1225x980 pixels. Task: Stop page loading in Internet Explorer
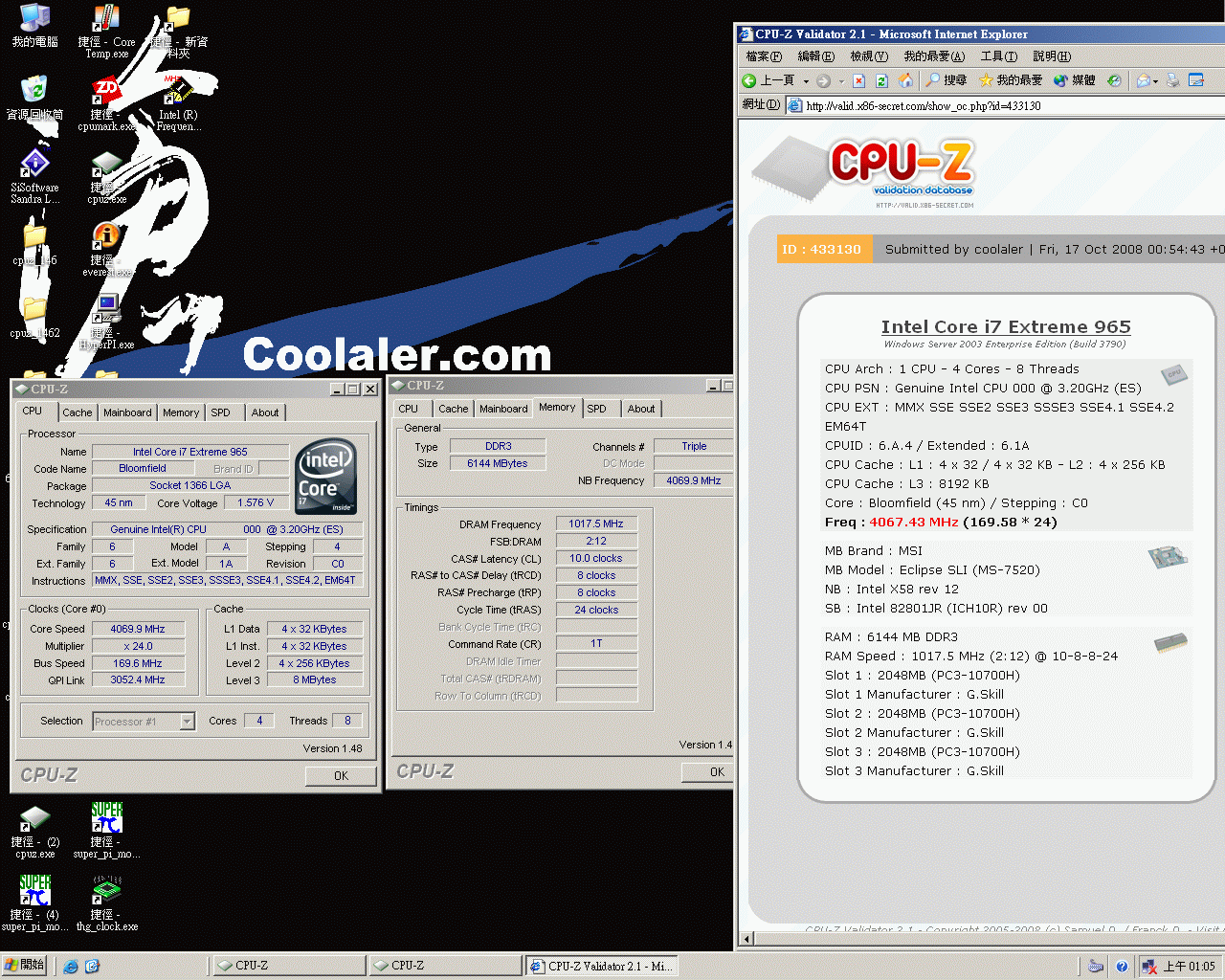(859, 80)
